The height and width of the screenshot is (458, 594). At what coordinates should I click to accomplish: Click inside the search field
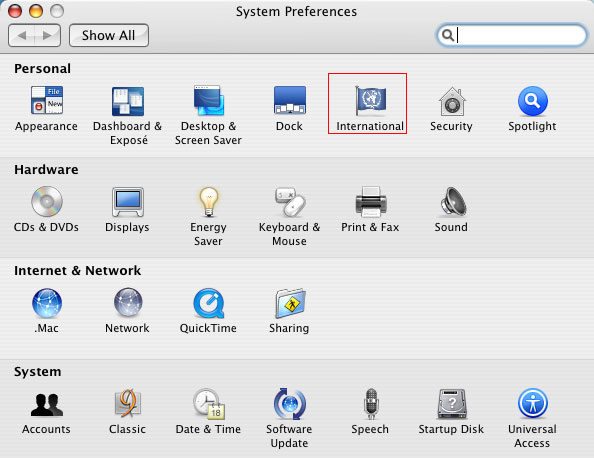(x=511, y=35)
